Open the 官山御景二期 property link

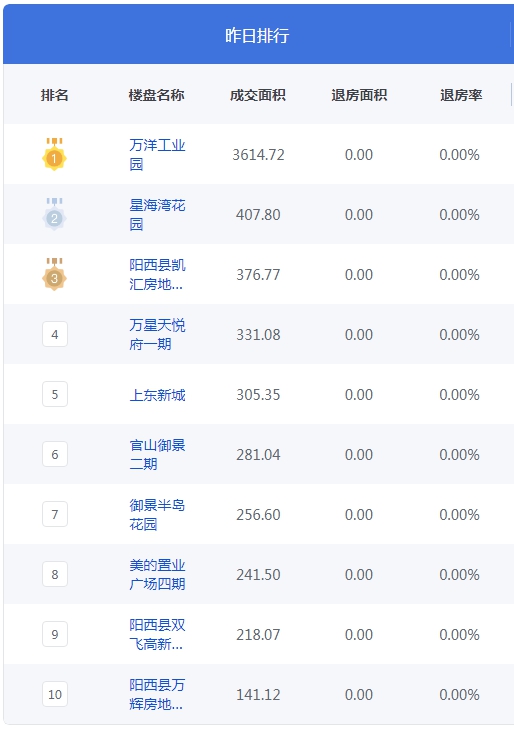click(157, 454)
